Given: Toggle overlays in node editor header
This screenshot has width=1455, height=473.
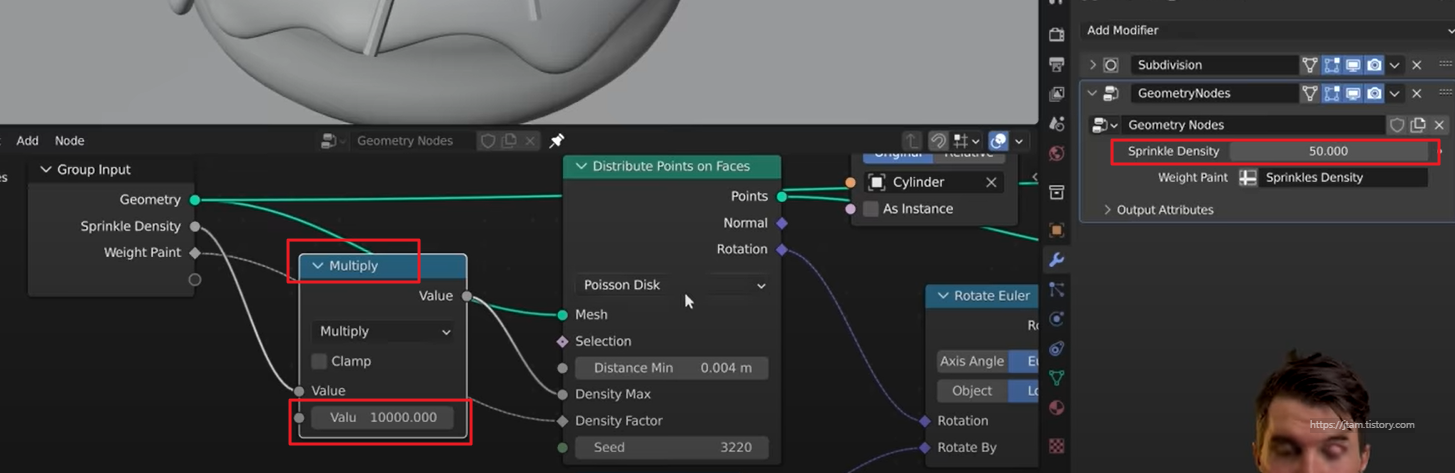Looking at the screenshot, I should point(998,141).
